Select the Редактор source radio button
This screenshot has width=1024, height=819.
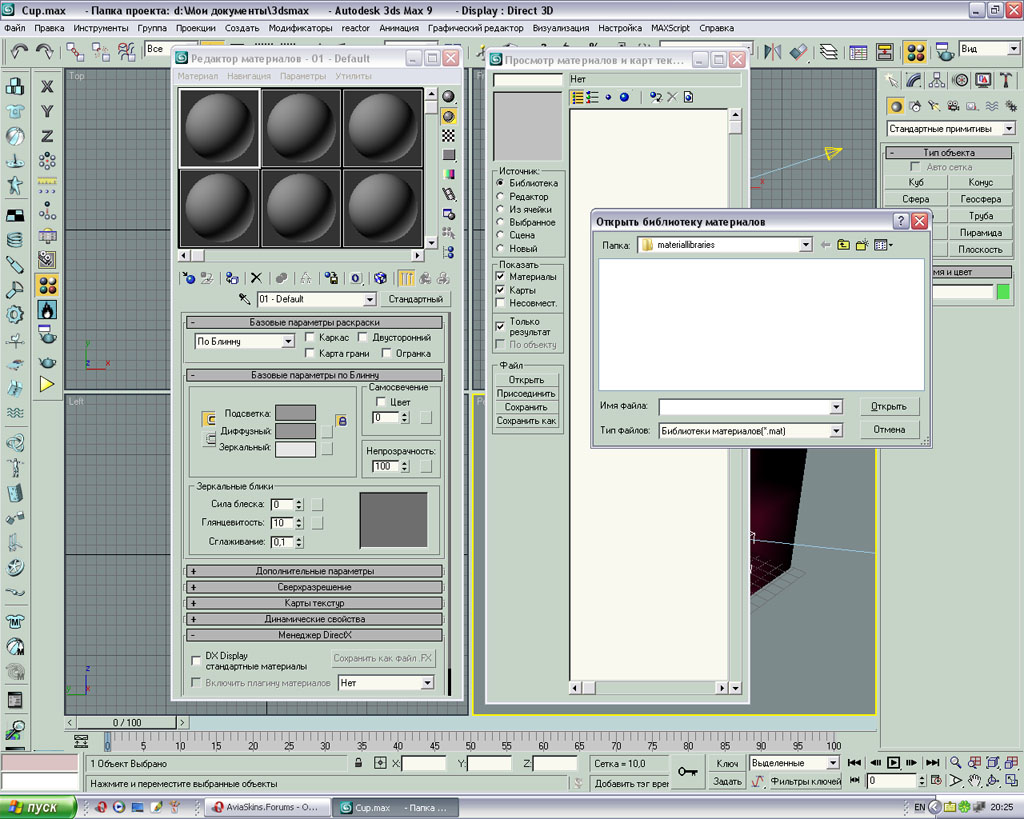(501, 196)
